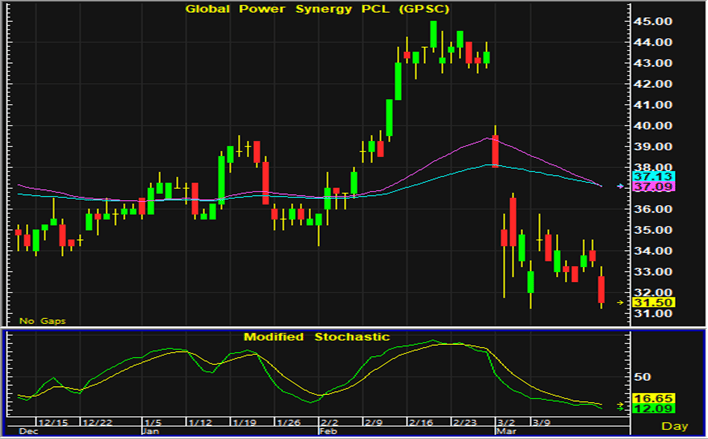Click the 50 level on the stochastic axis
708x439 pixels.
[642, 377]
